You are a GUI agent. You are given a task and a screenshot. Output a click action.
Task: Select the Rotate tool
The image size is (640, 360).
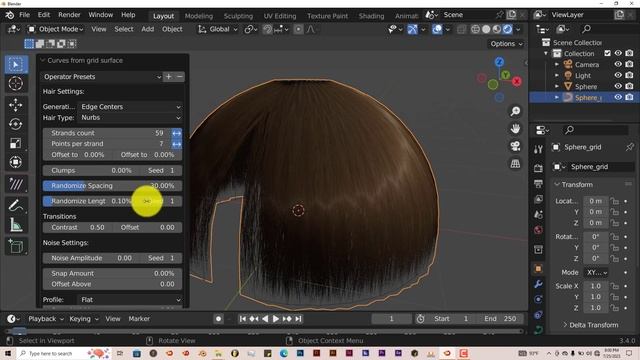(16, 124)
